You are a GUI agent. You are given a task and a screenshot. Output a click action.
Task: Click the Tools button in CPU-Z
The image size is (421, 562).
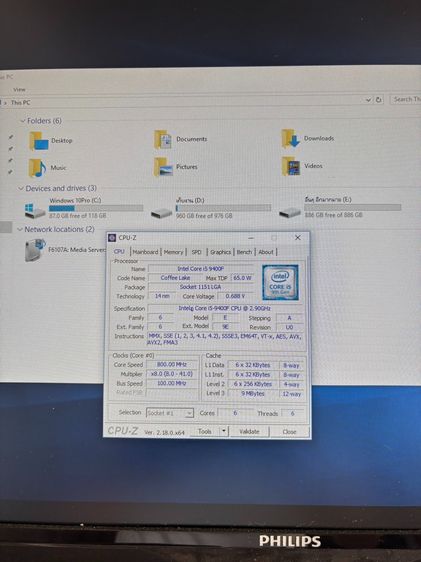click(x=205, y=431)
